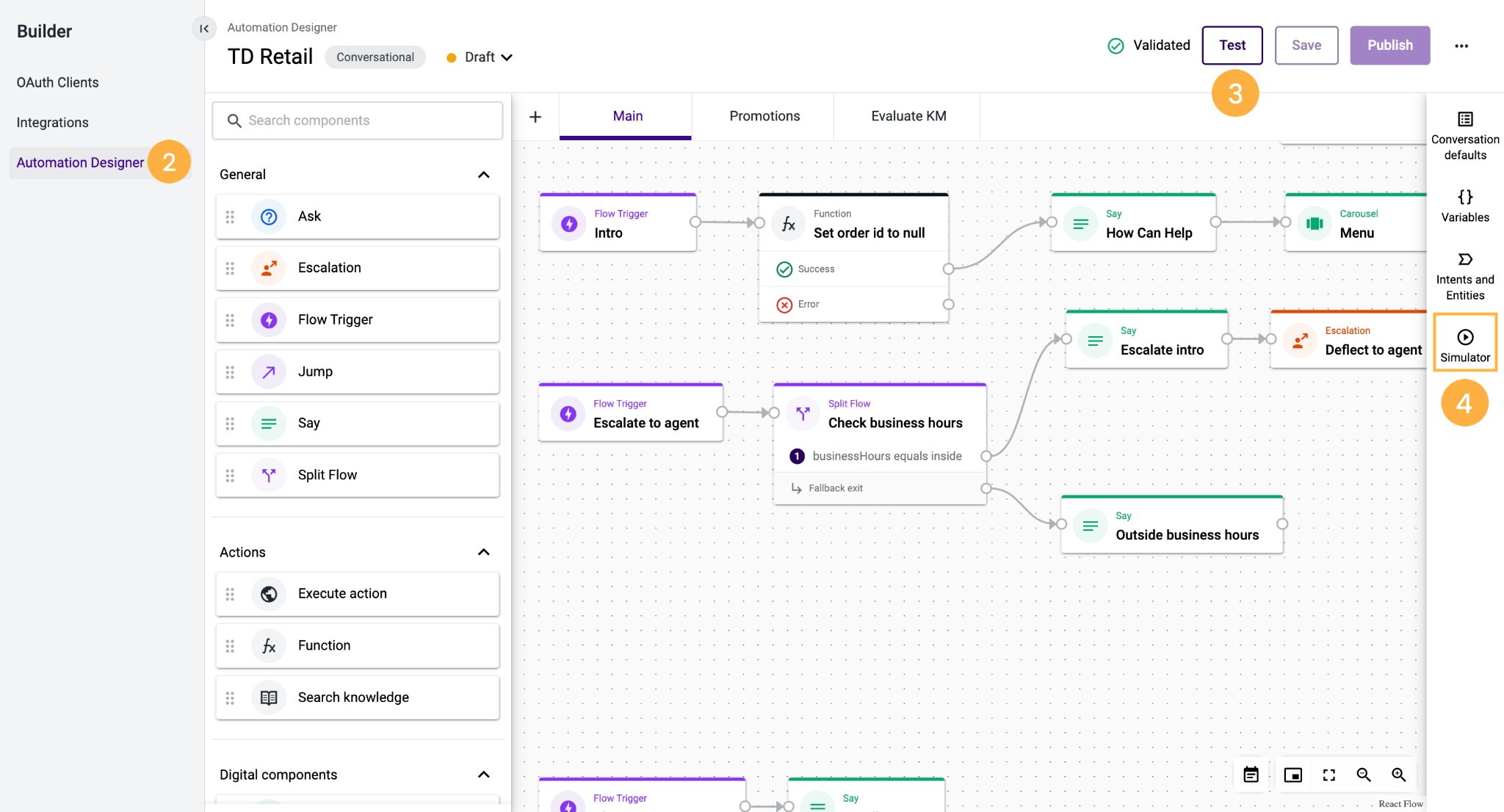Click the Publish button
Image resolution: width=1504 pixels, height=812 pixels.
(1389, 45)
